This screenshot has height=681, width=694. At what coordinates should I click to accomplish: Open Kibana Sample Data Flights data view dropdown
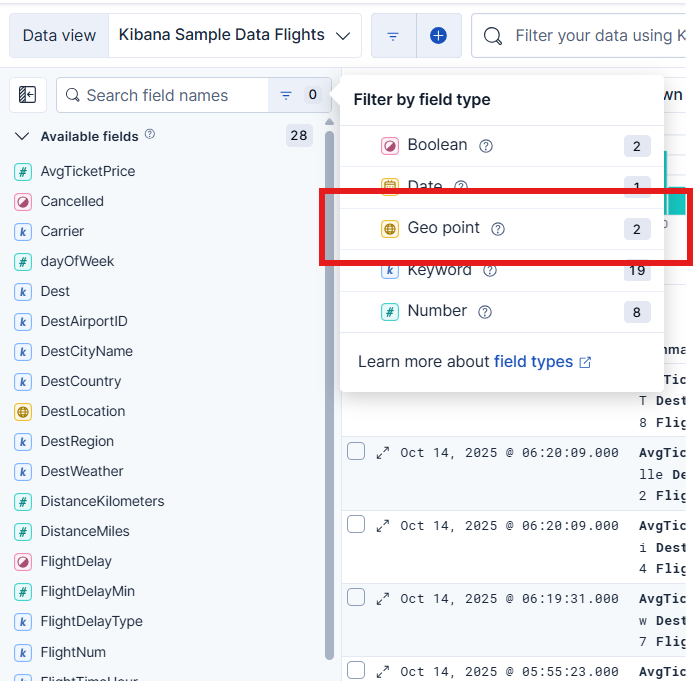pos(235,35)
